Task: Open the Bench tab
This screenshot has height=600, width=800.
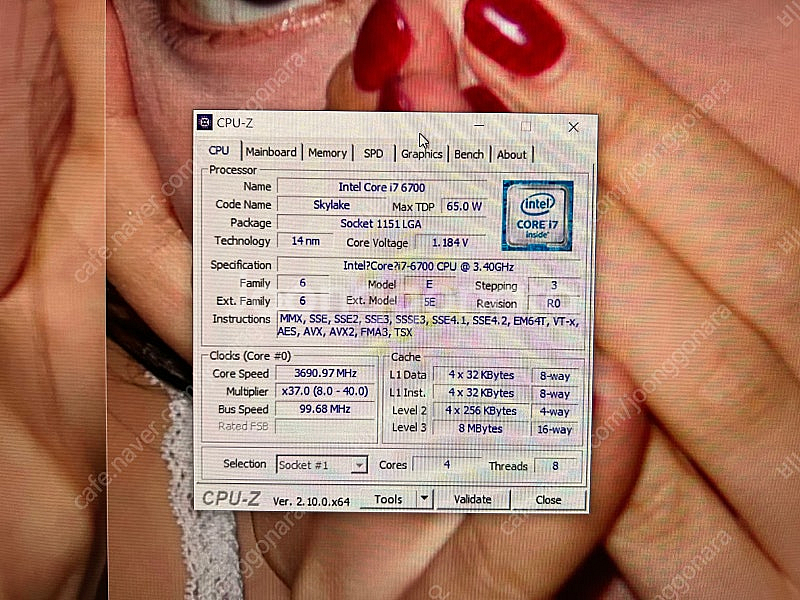Action: point(469,155)
